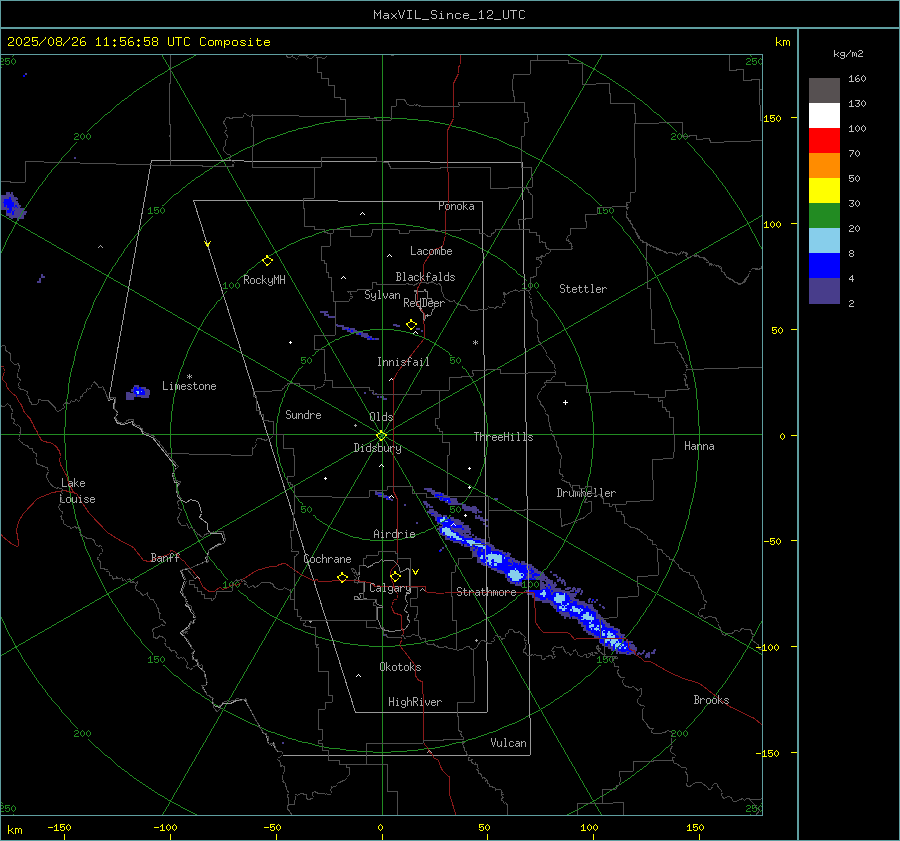
Task: Click the HighRiver city label
Action: pos(415,702)
